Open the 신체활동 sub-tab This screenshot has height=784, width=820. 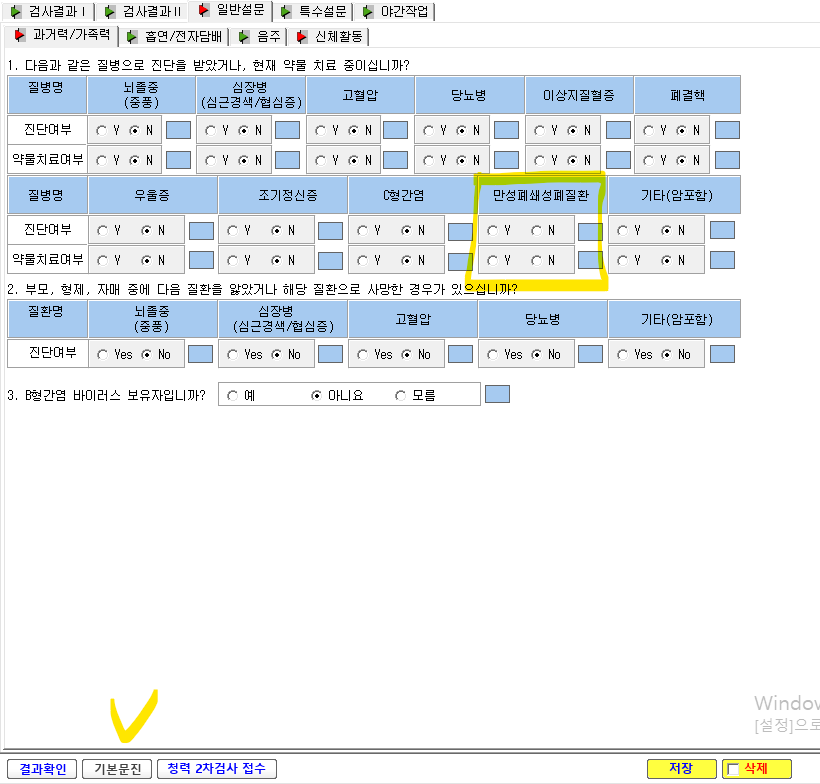[330, 37]
